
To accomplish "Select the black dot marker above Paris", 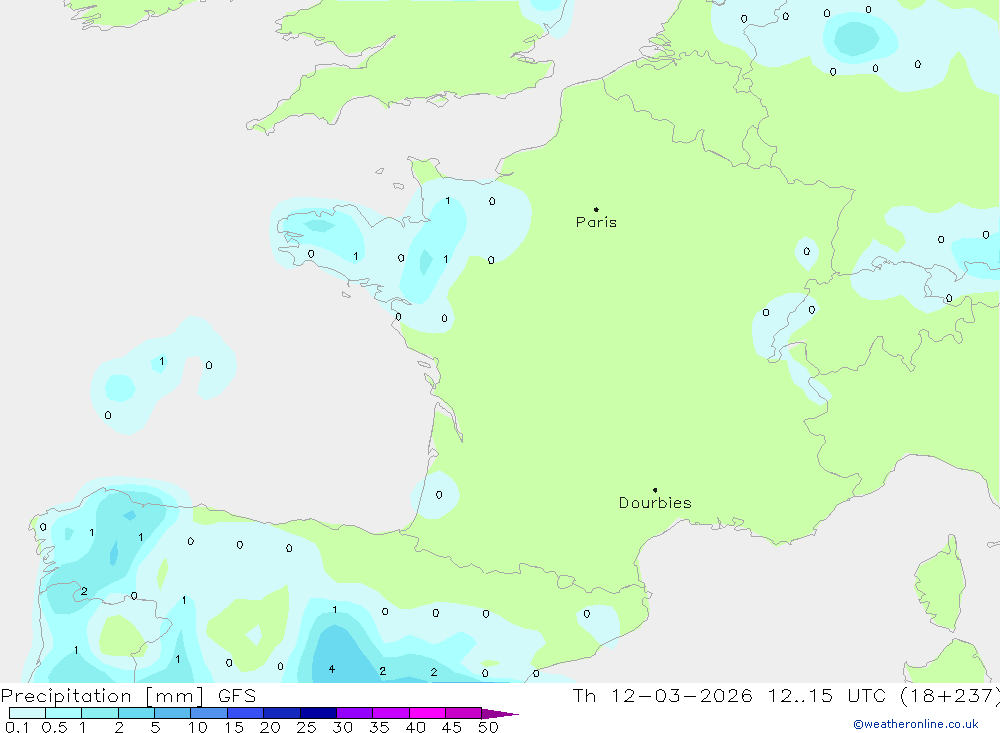I will [596, 209].
